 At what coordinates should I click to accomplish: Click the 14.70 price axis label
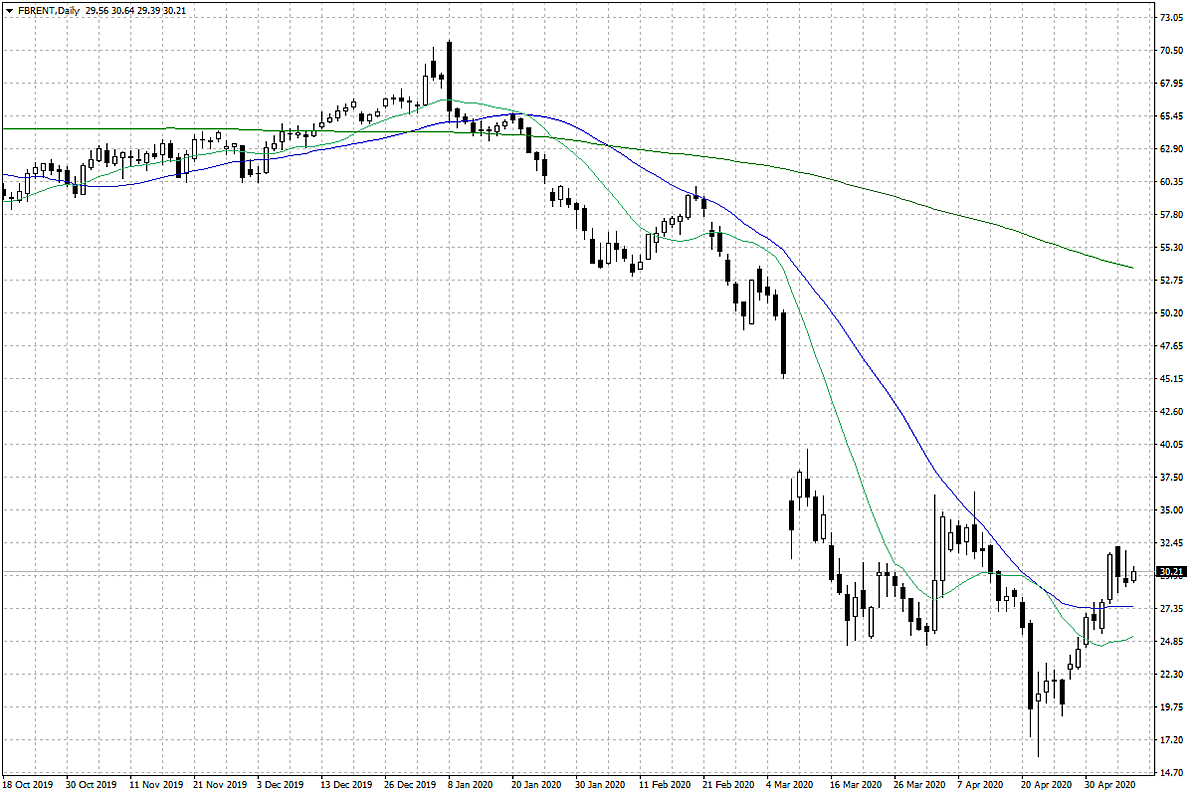click(x=1172, y=772)
